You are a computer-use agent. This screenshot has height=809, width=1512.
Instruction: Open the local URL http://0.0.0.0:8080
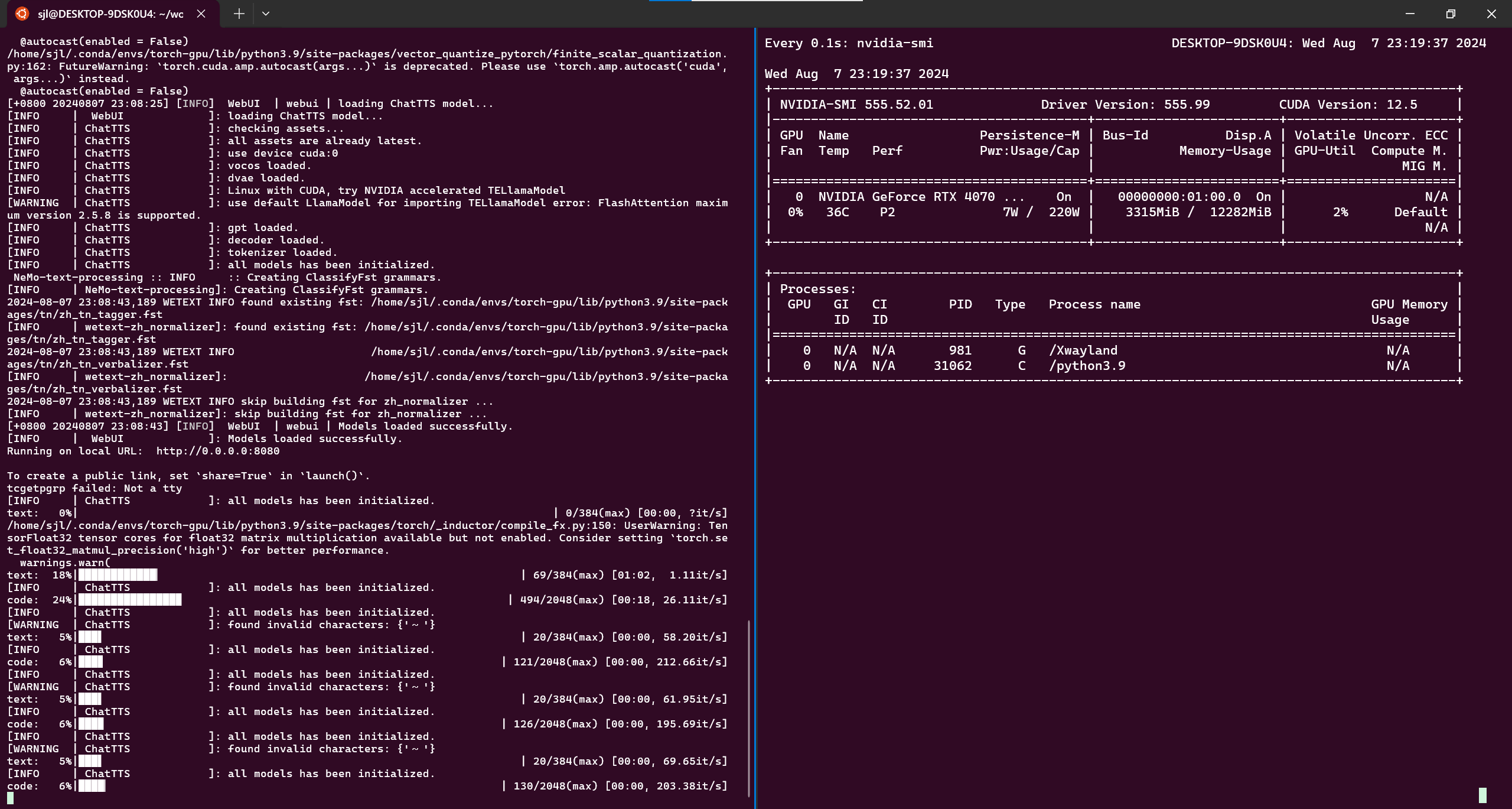(x=217, y=451)
